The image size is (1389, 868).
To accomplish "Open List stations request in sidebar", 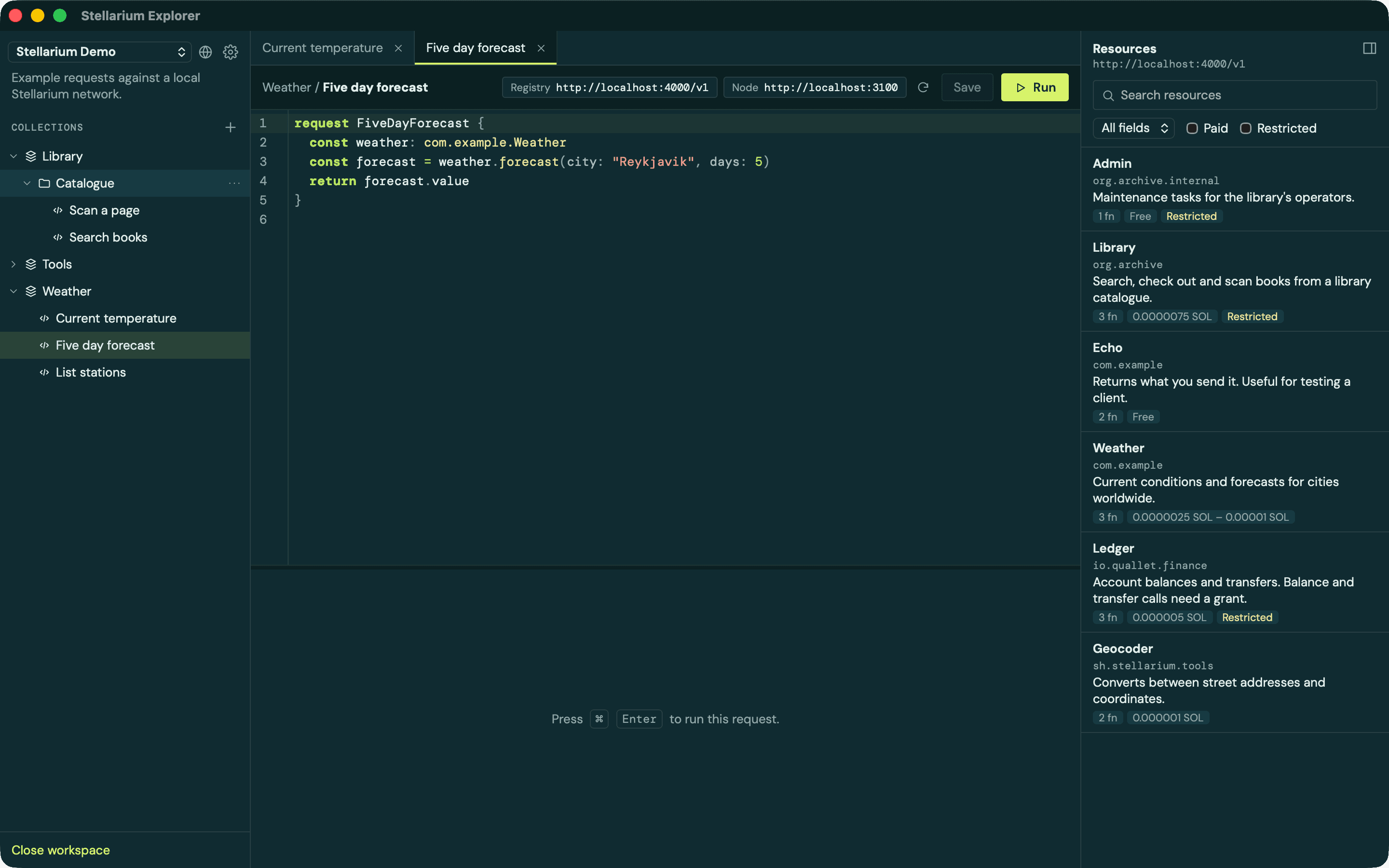I will tap(125, 372).
